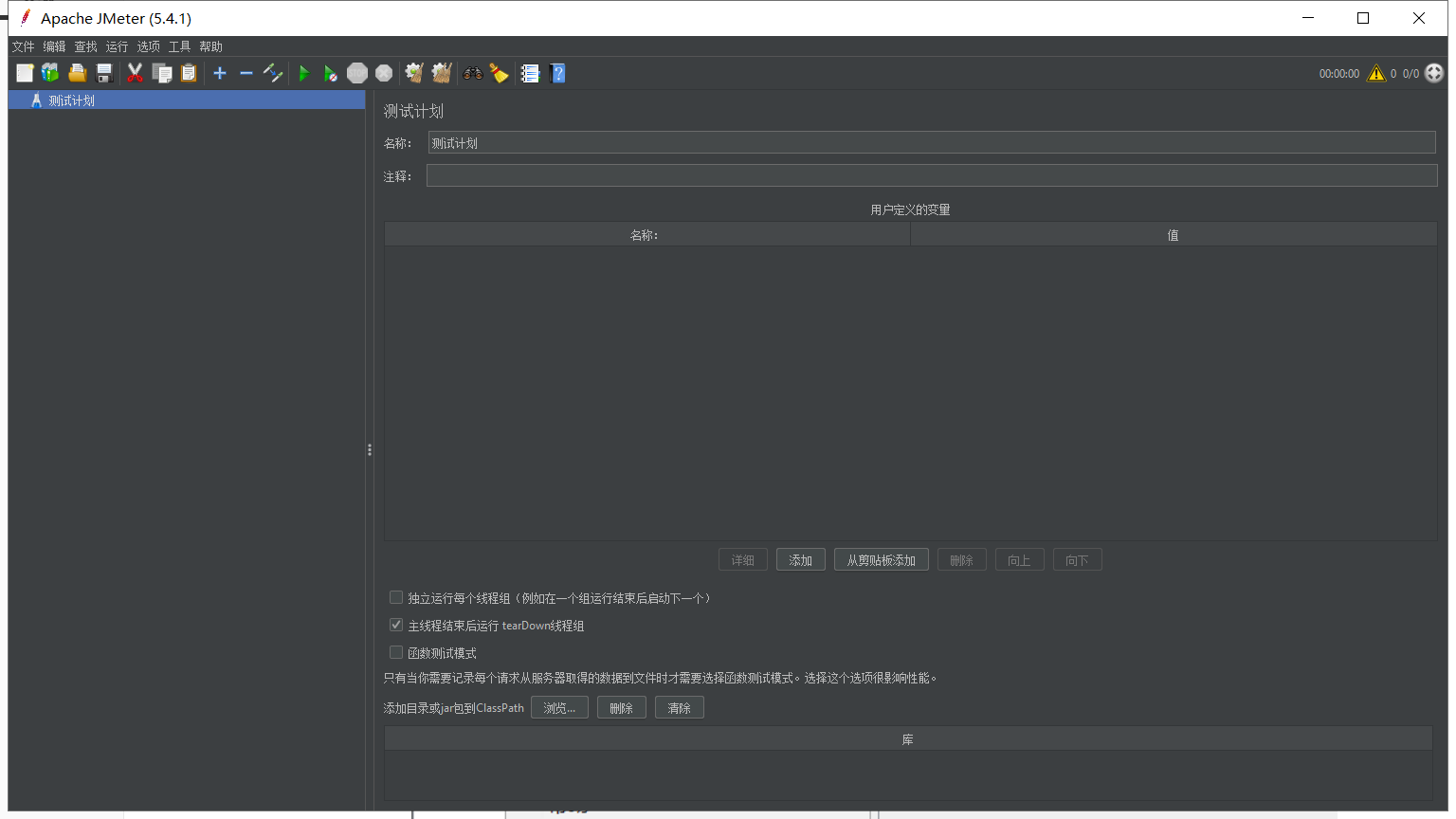Open the 运行 menu
The image size is (1456, 819).
click(117, 46)
